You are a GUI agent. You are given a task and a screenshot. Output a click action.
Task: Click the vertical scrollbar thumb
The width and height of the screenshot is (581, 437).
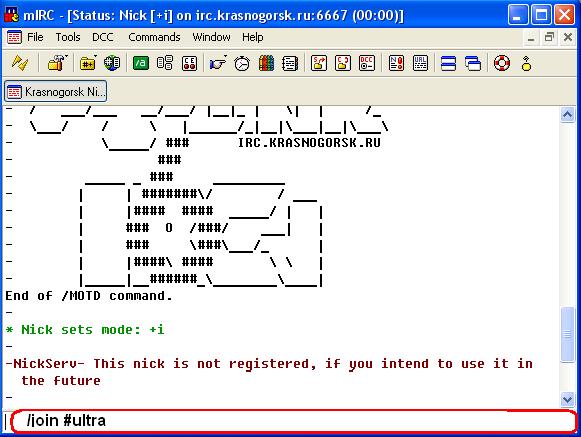(567, 334)
